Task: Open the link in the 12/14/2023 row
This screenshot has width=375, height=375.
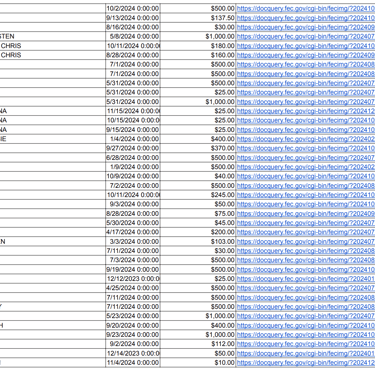Action: tap(306, 353)
